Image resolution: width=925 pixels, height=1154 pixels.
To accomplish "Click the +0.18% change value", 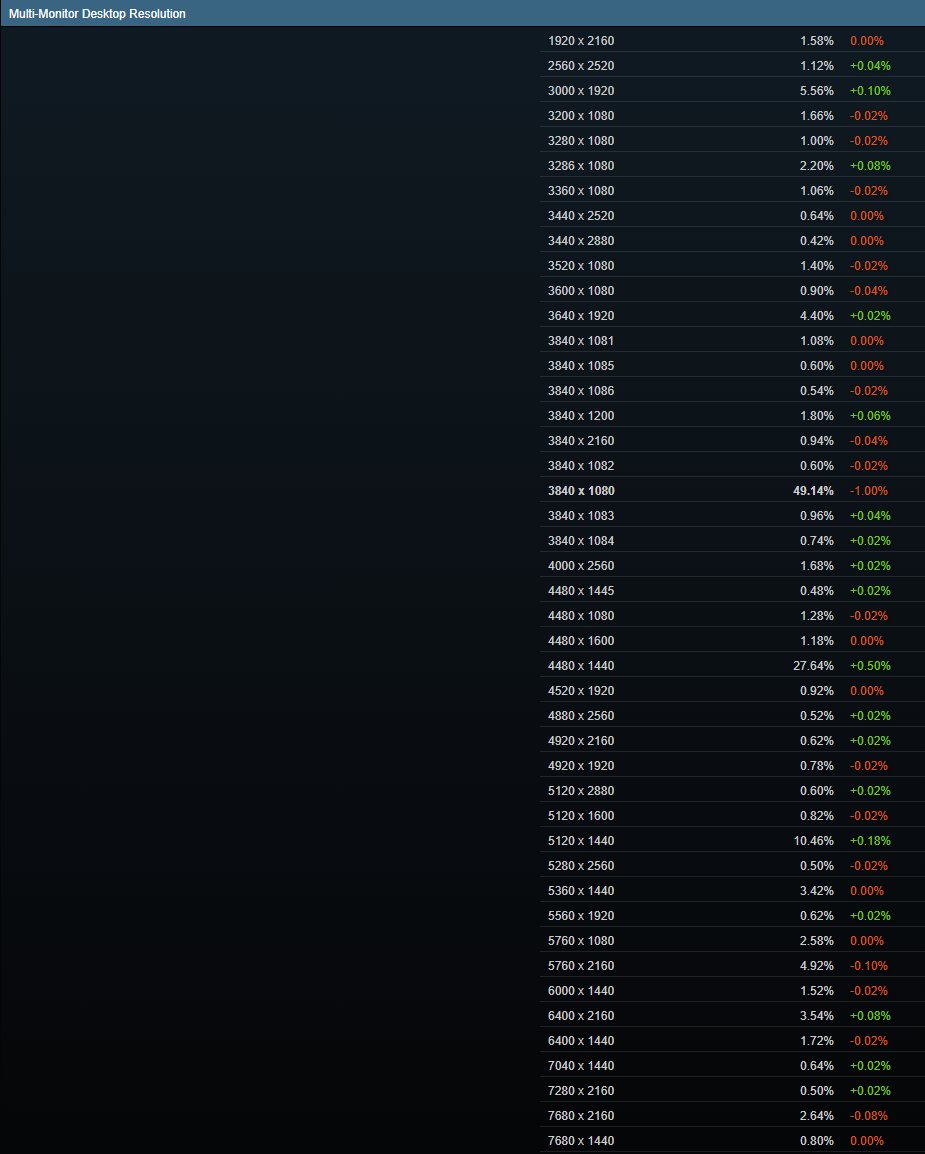I will 871,841.
